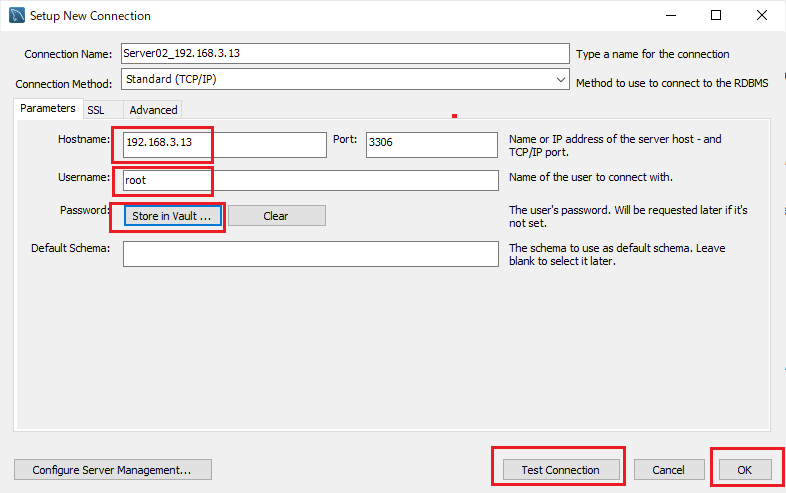The height and width of the screenshot is (493, 786).
Task: Click the Port label
Action: coord(345,139)
